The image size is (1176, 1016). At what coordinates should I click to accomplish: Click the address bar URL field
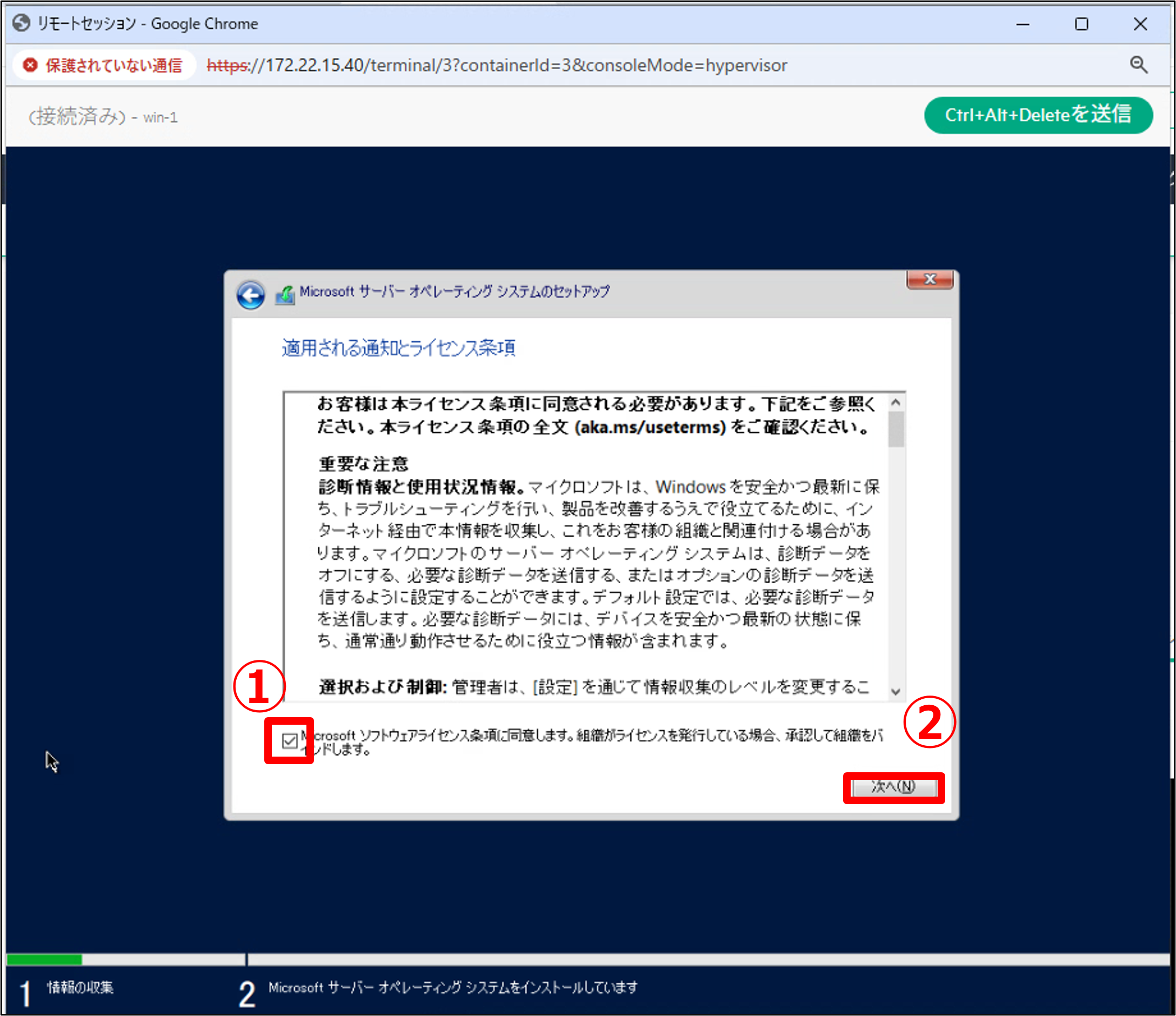click(497, 65)
